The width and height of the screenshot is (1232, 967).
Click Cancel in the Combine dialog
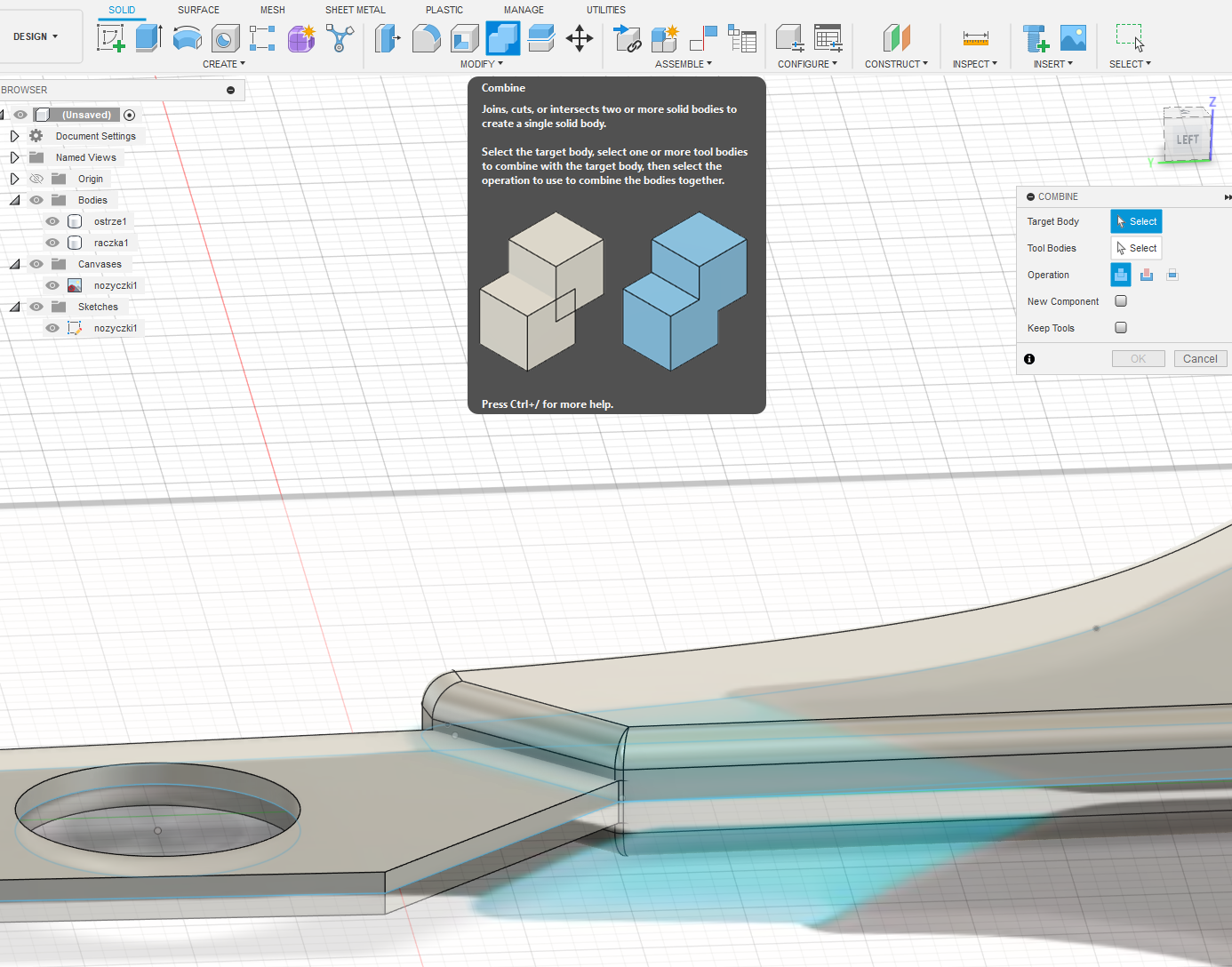click(x=1200, y=359)
